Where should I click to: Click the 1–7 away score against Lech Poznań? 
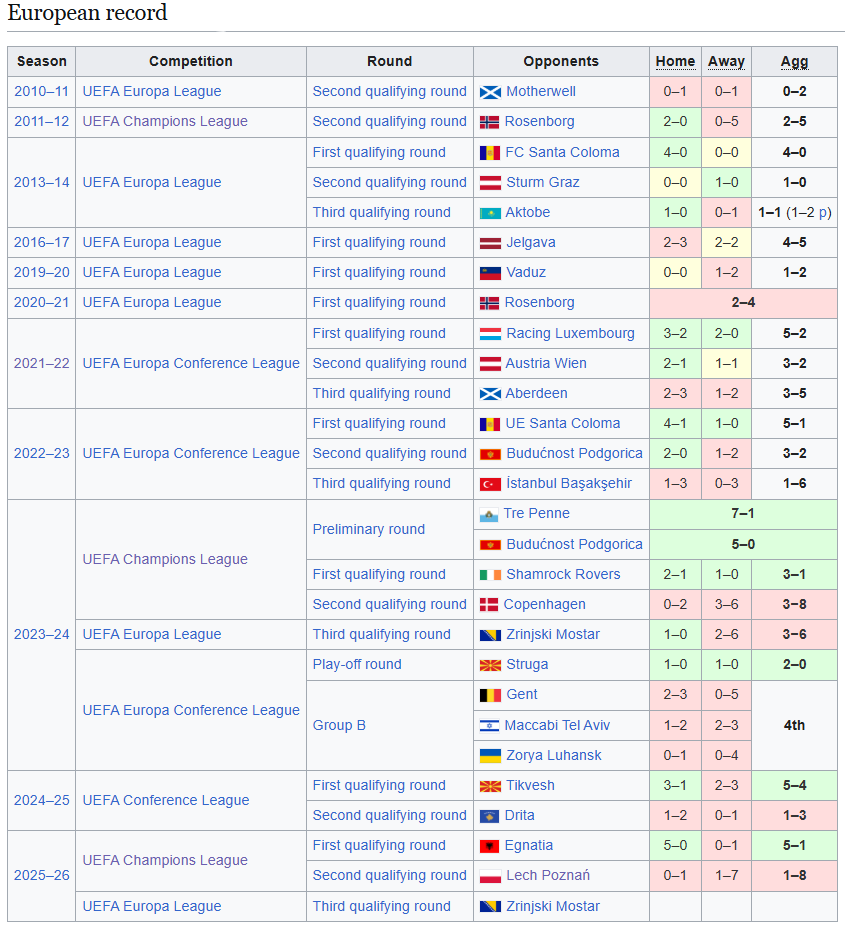pyautogui.click(x=726, y=875)
